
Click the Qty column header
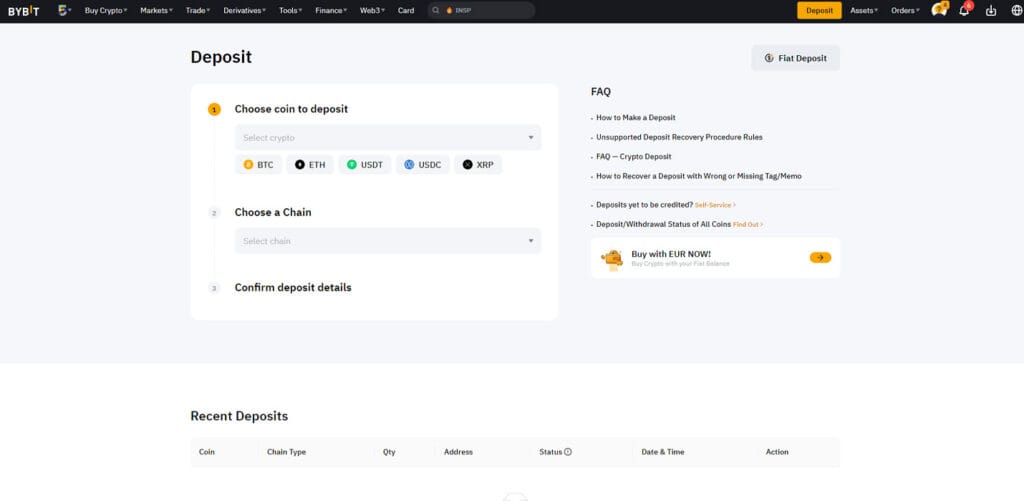tap(389, 452)
